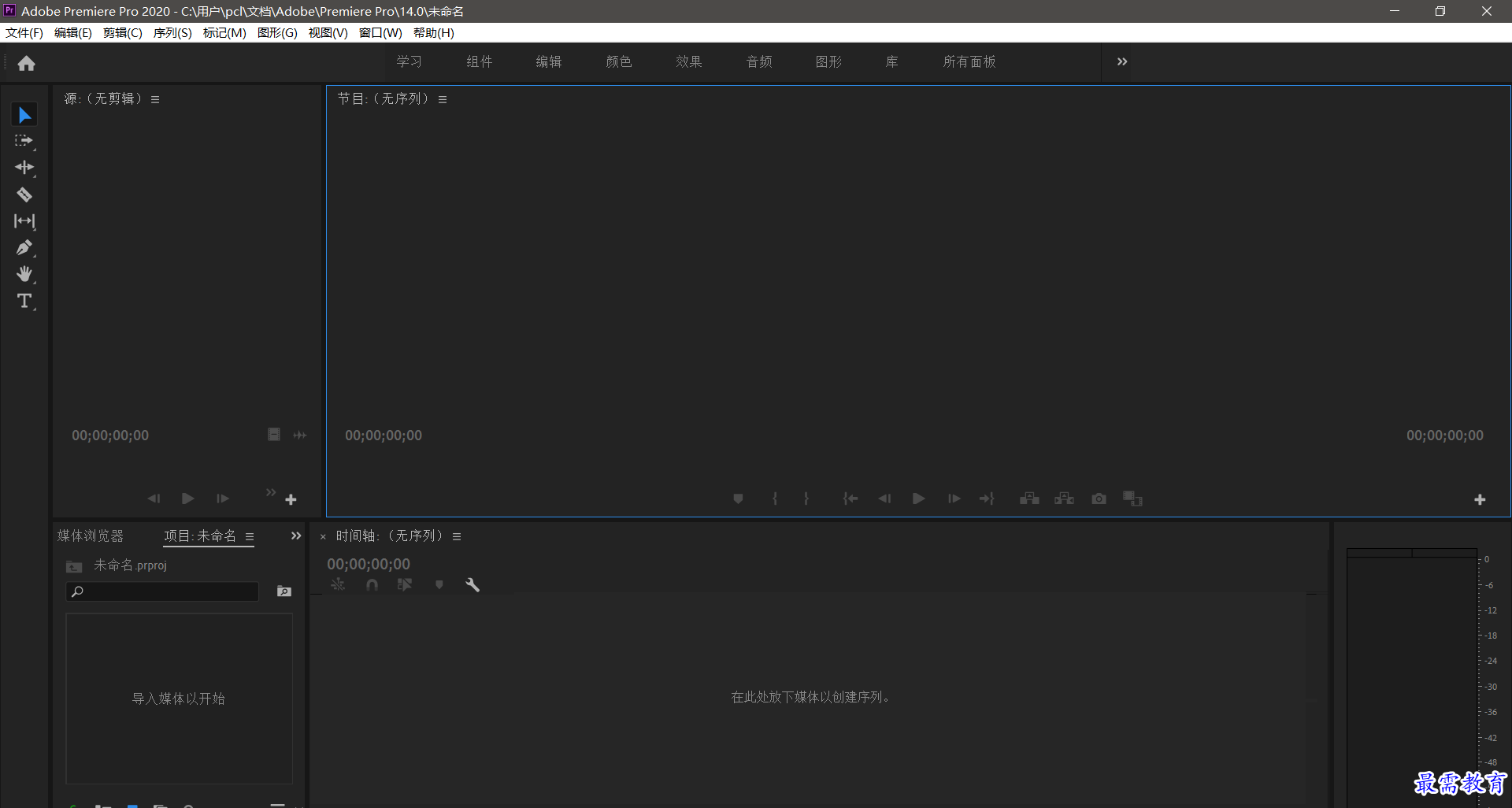The height and width of the screenshot is (808, 1512).
Task: Open Program monitor button editor plus
Action: (1480, 500)
